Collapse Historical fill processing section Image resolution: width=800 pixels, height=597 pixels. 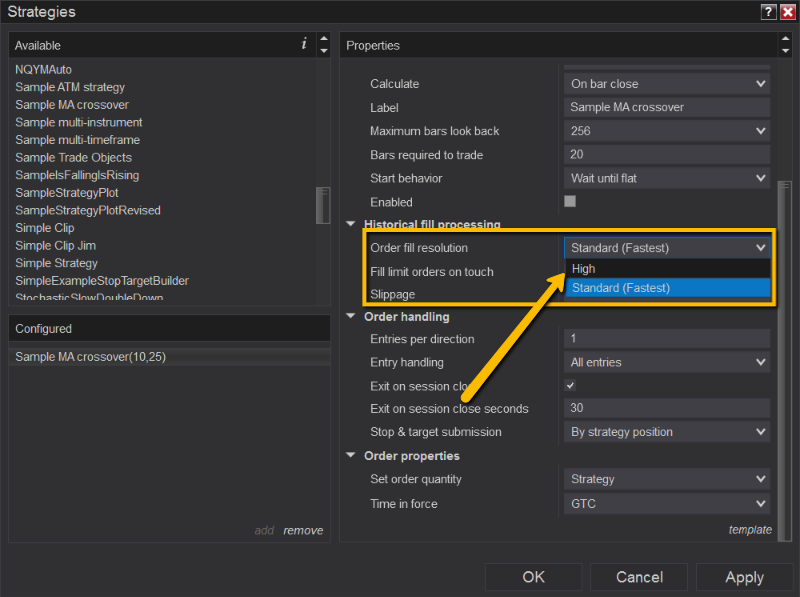[351, 225]
